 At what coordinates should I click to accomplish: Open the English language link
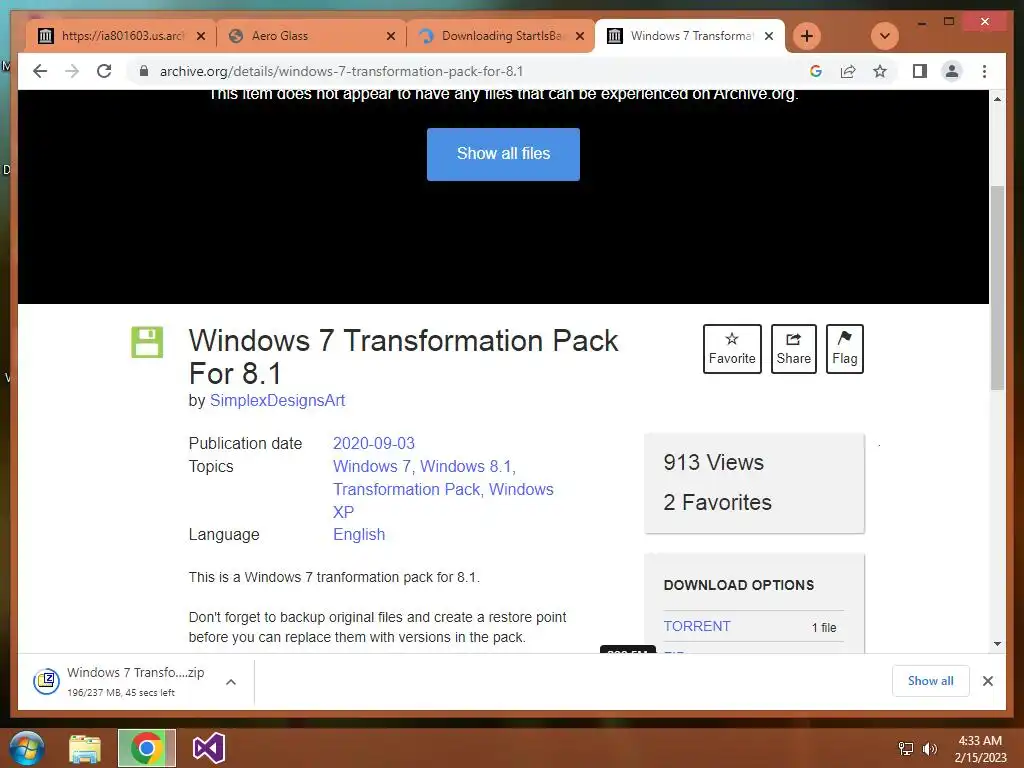(359, 534)
